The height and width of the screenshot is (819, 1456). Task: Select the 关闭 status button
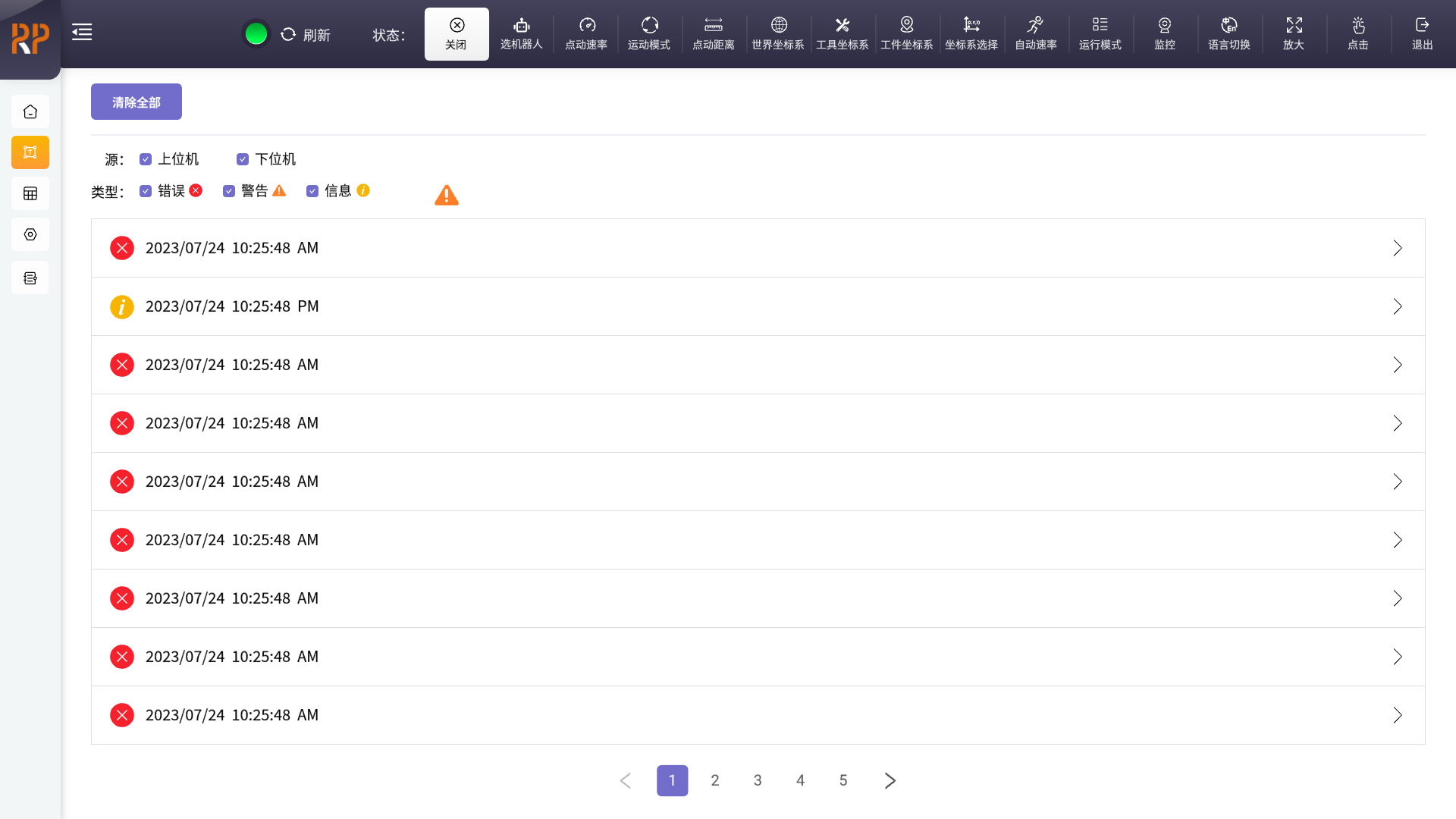tap(457, 34)
